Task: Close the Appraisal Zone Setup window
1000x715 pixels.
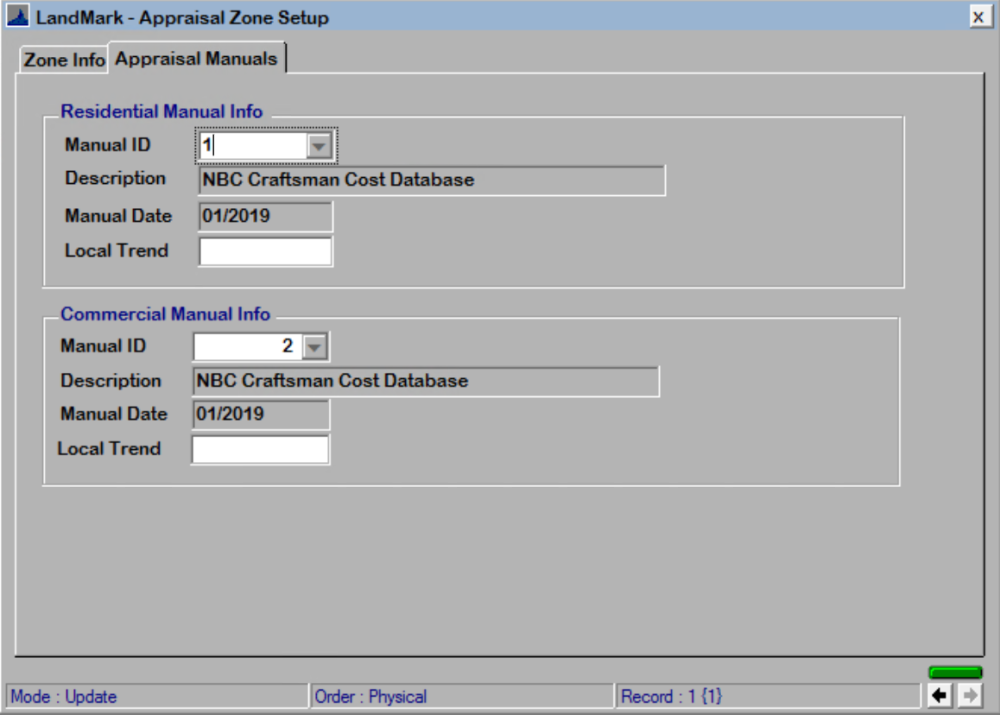Action: pos(979,16)
